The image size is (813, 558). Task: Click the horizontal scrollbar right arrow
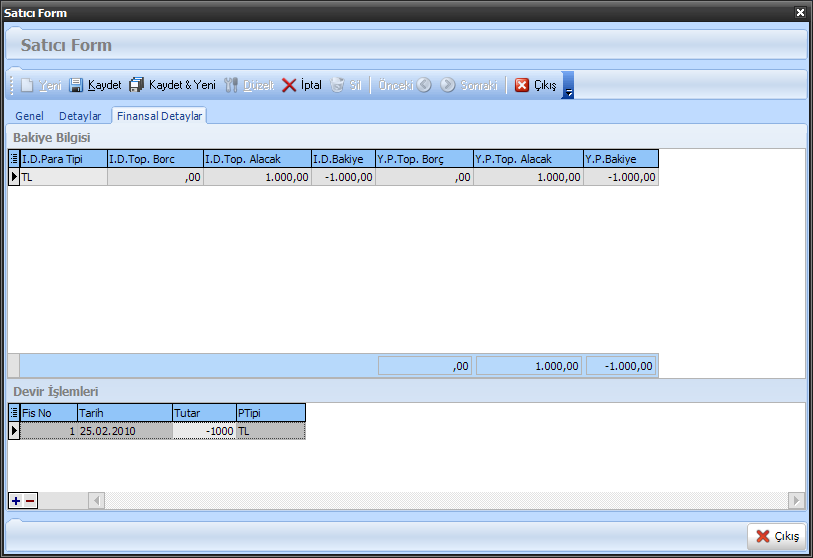(796, 500)
